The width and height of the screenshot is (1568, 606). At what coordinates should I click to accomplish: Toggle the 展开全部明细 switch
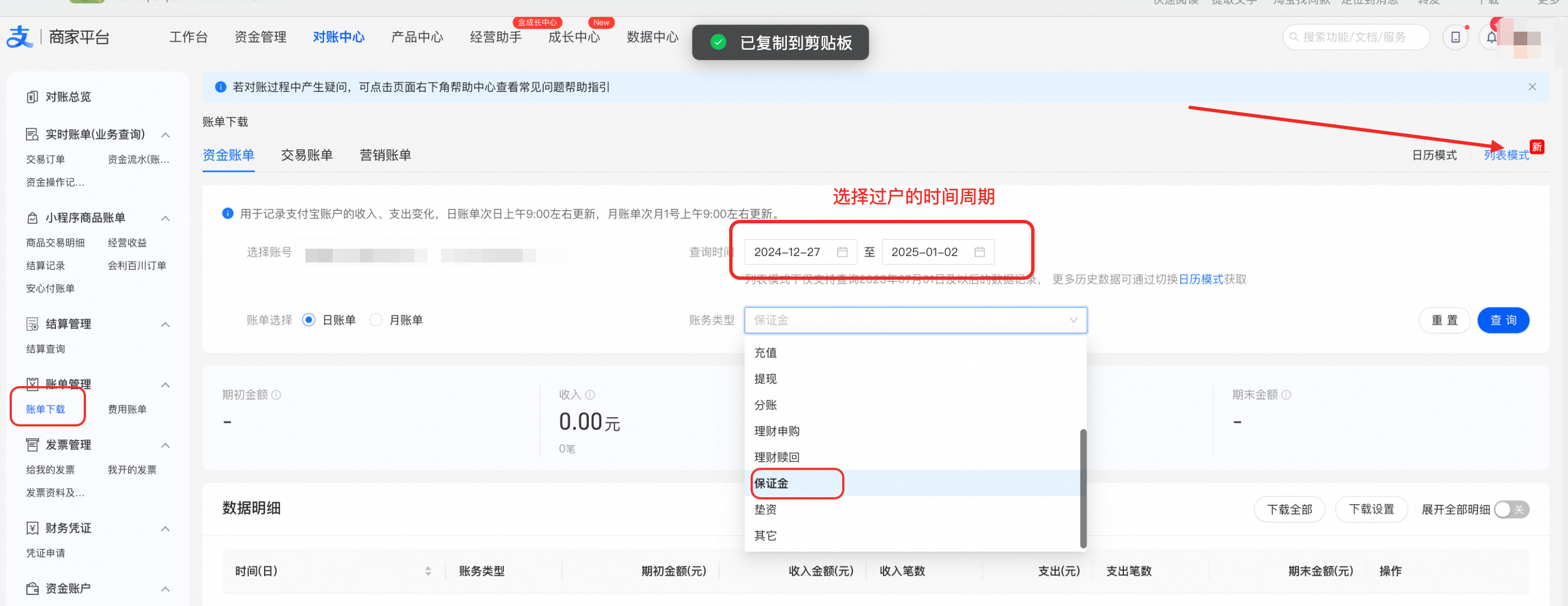click(x=1511, y=509)
